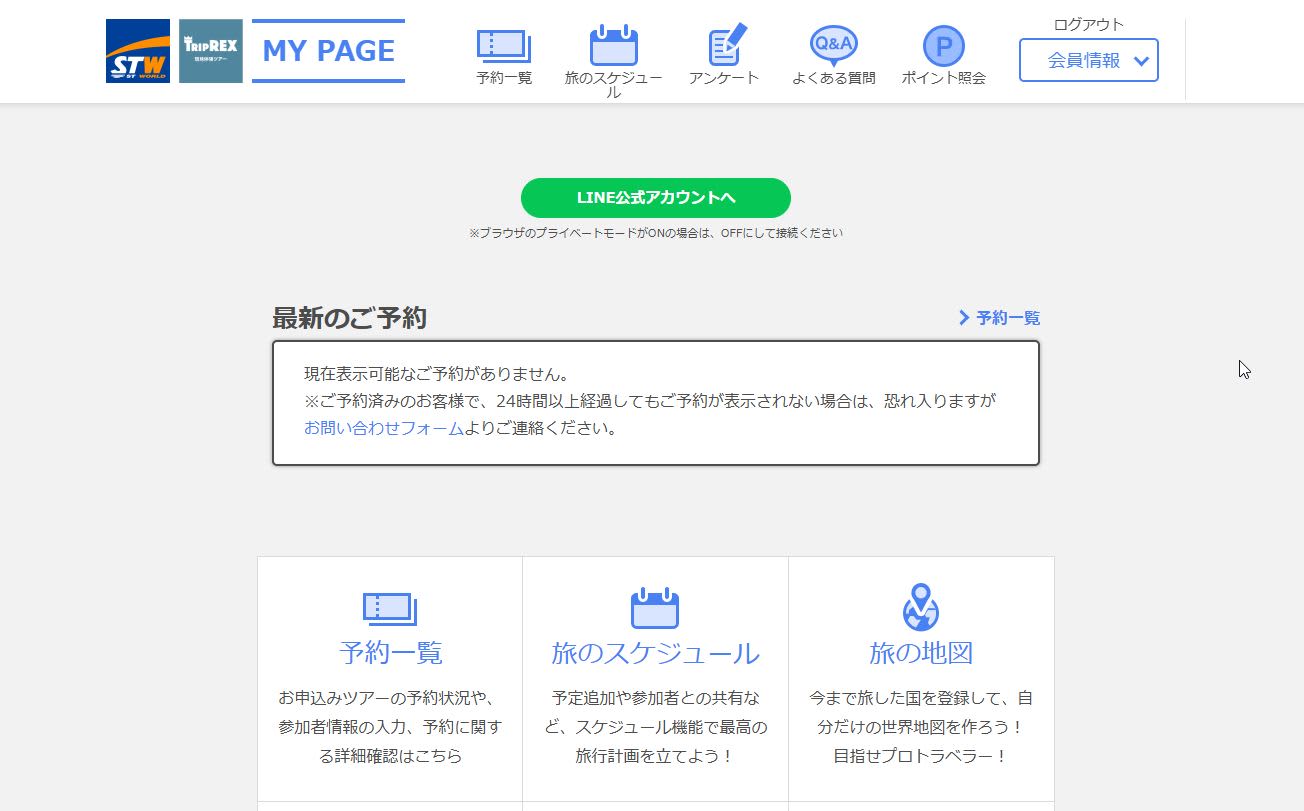Open the 予約一覧 link beside 最新のご予約
Image resolution: width=1304 pixels, height=811 pixels.
coord(1008,318)
